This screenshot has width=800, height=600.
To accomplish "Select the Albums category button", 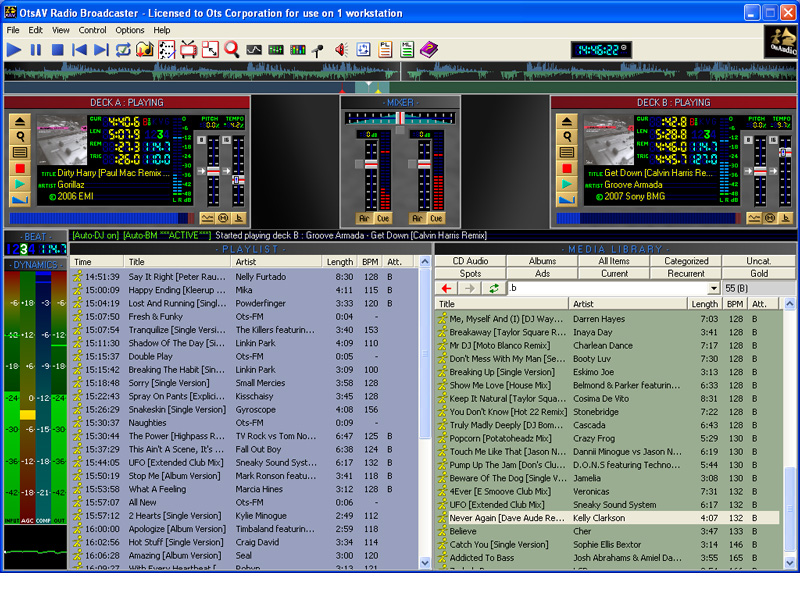I will (542, 261).
